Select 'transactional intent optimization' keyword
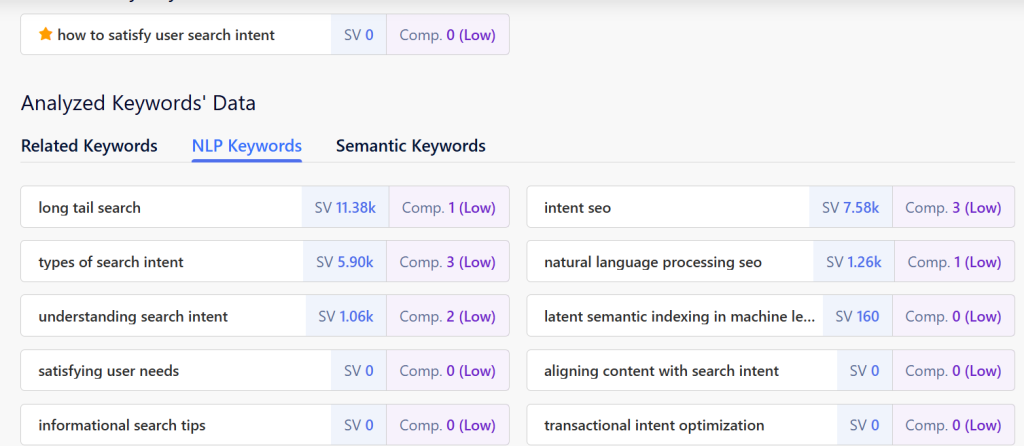 click(654, 425)
